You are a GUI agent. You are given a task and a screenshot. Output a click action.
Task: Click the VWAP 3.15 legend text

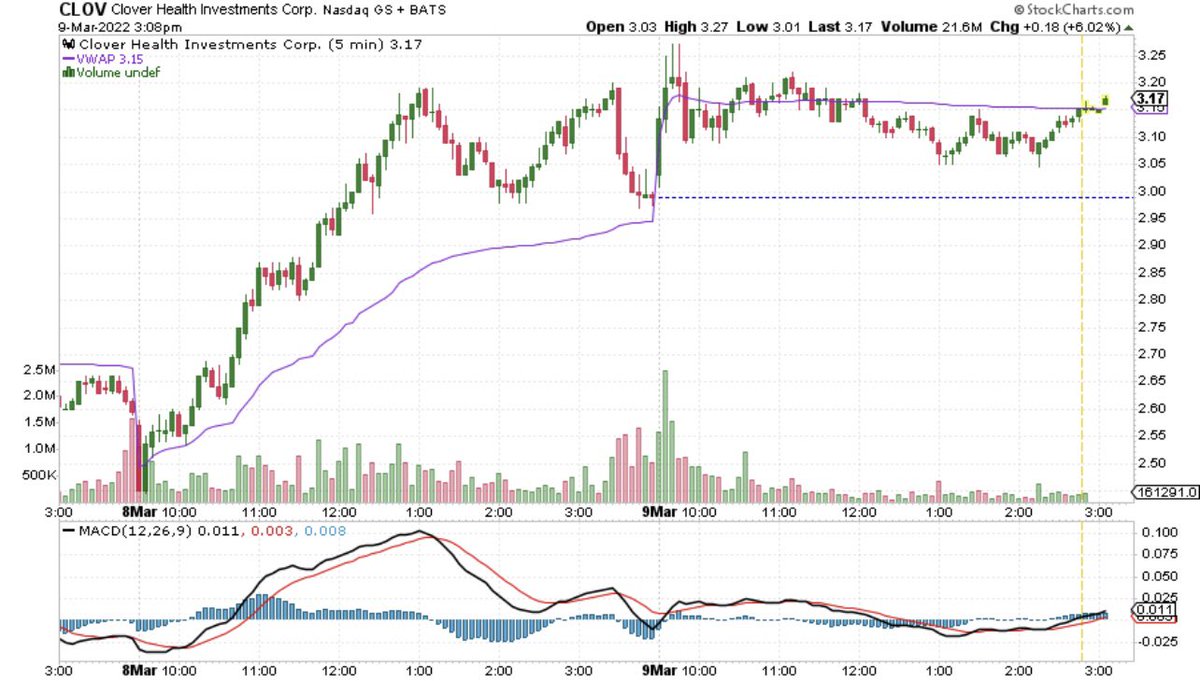coord(112,58)
